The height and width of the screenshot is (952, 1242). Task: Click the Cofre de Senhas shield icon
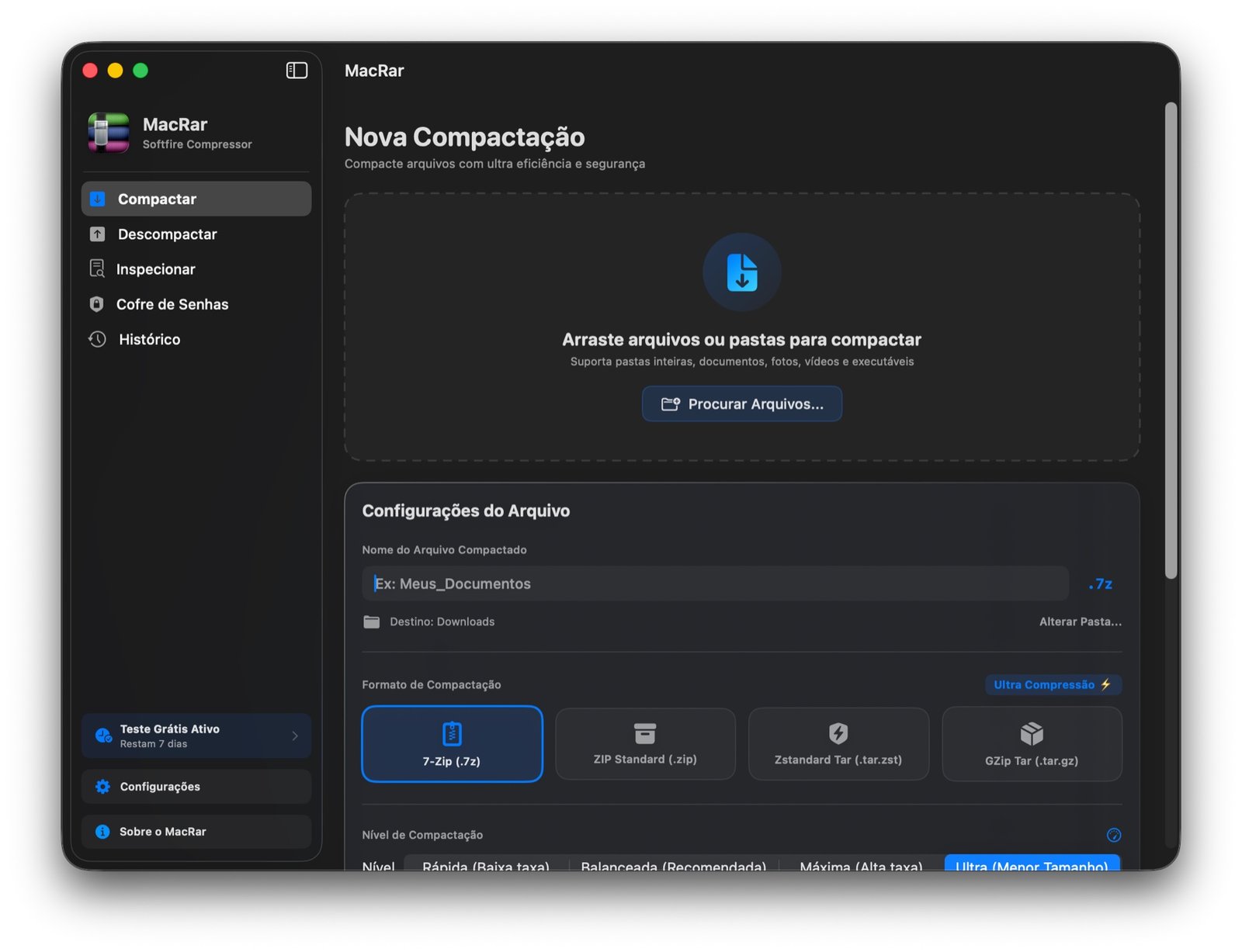click(x=96, y=304)
